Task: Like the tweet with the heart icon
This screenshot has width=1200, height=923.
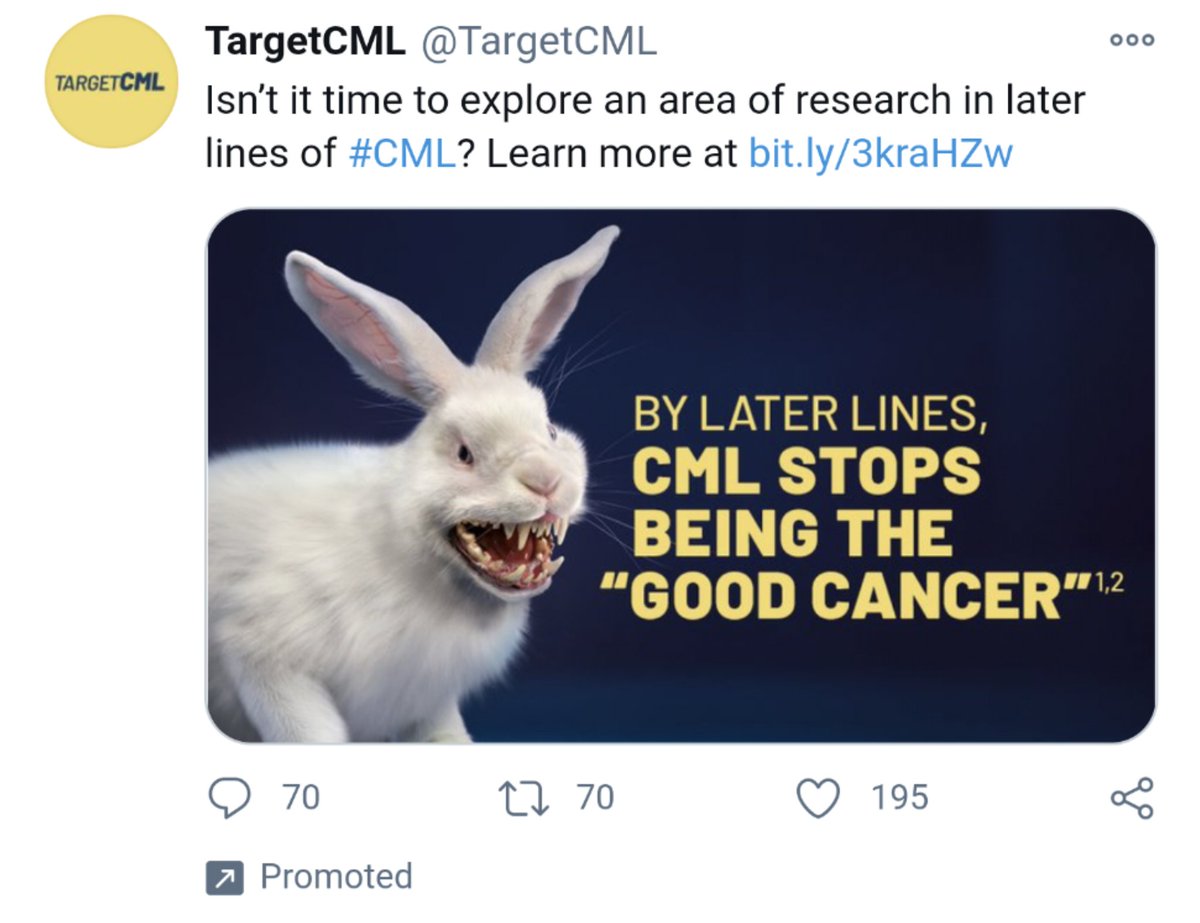Action: (x=818, y=798)
